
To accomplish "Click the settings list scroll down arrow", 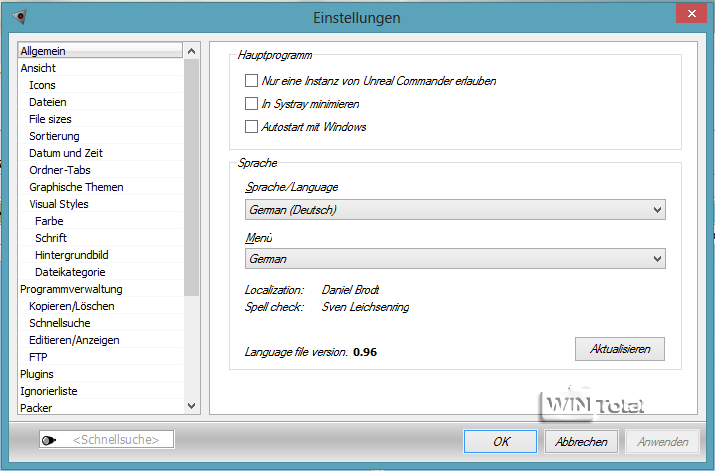I will point(192,406).
